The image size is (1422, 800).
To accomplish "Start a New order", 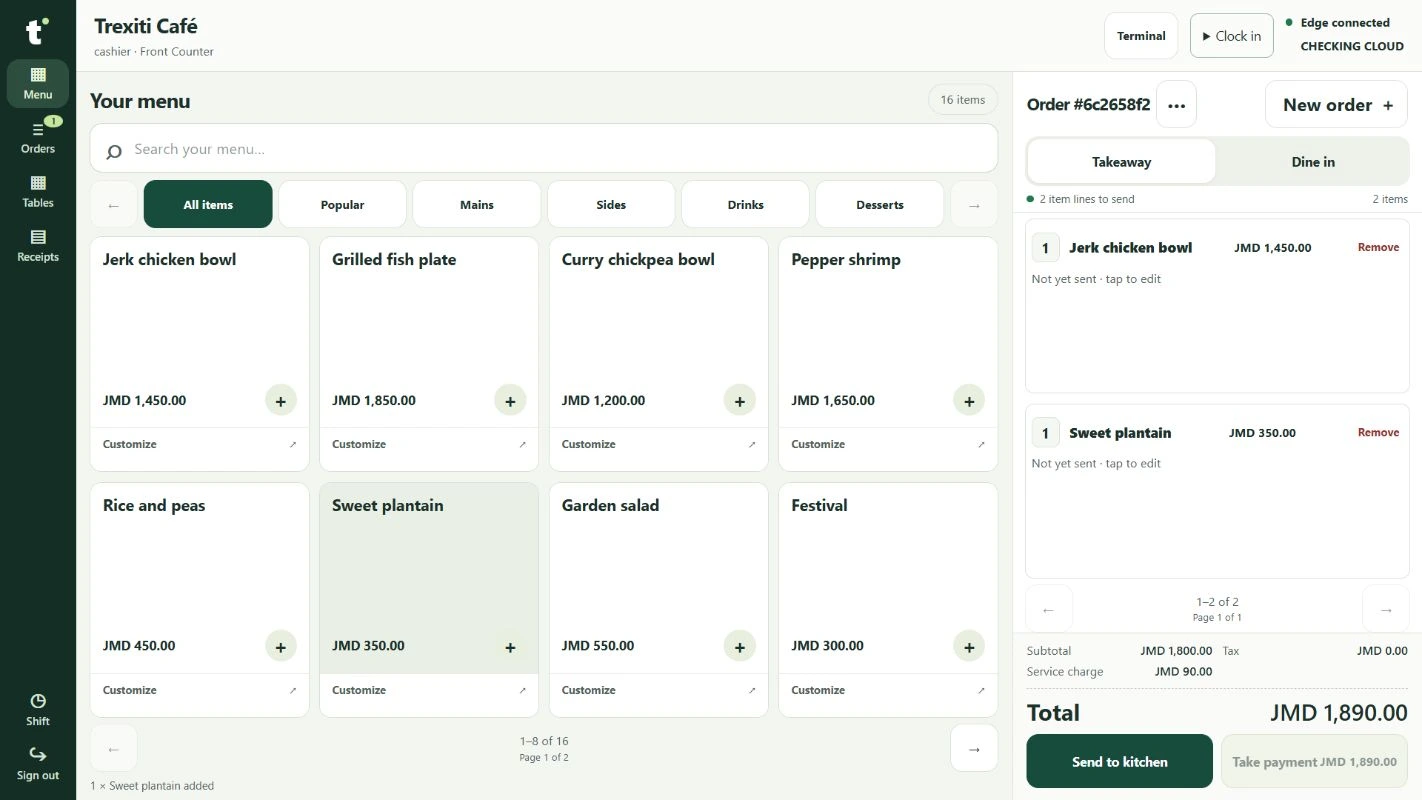I will tap(1337, 105).
